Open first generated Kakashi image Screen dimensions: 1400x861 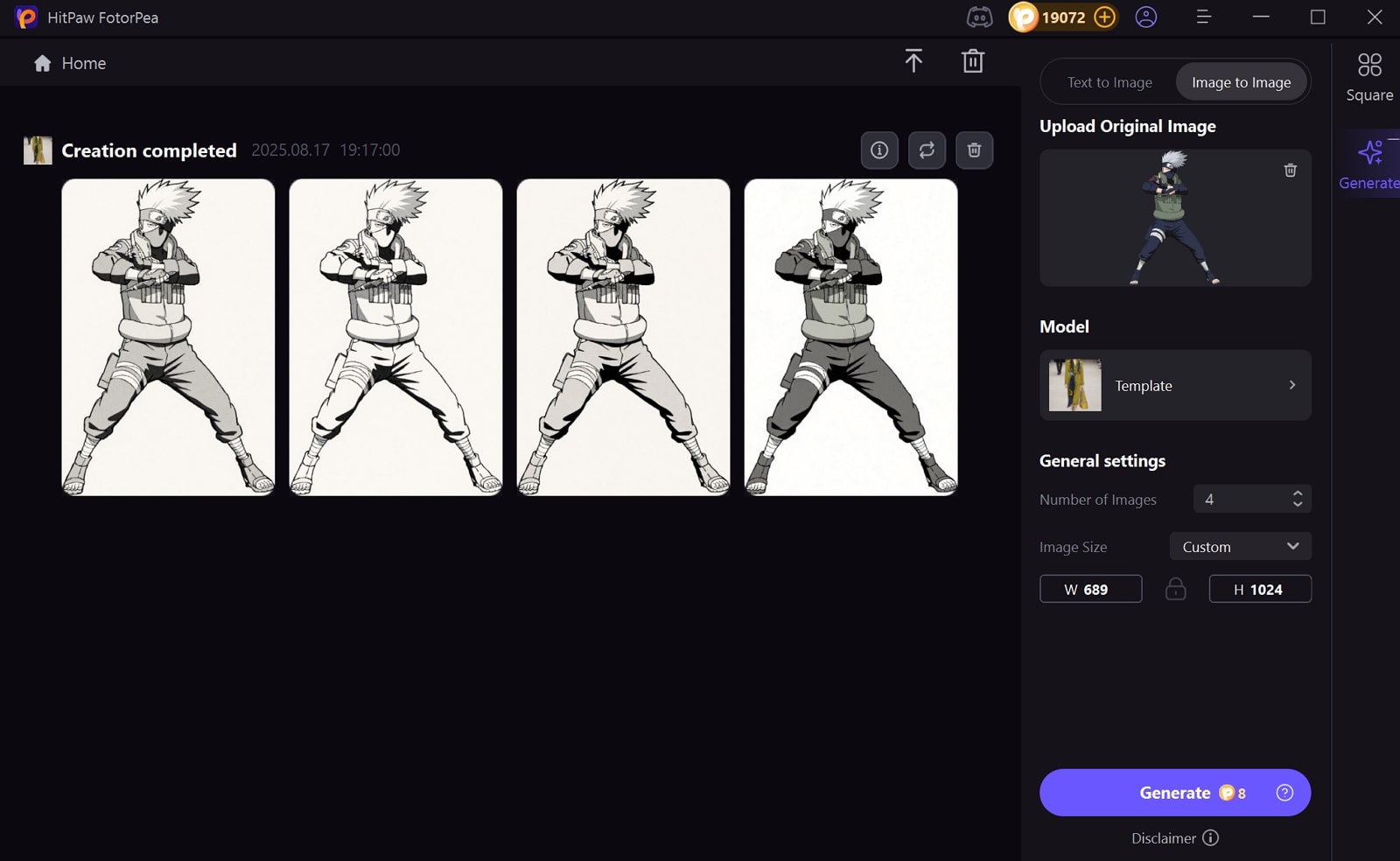pos(168,338)
